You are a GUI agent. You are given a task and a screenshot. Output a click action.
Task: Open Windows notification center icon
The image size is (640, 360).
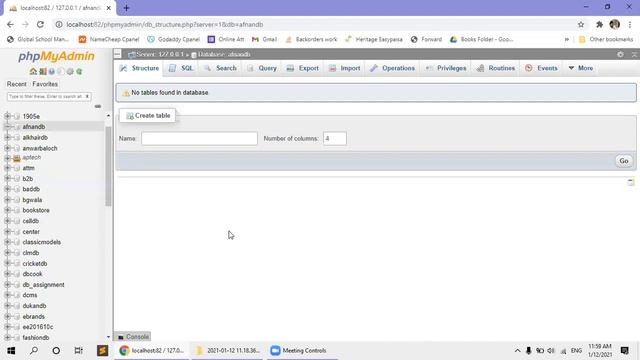[x=624, y=351]
